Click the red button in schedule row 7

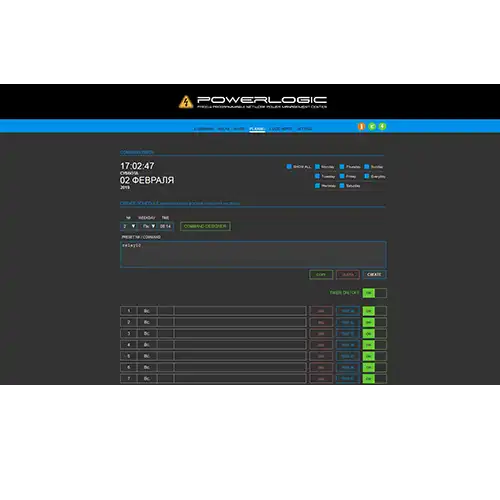point(321,379)
